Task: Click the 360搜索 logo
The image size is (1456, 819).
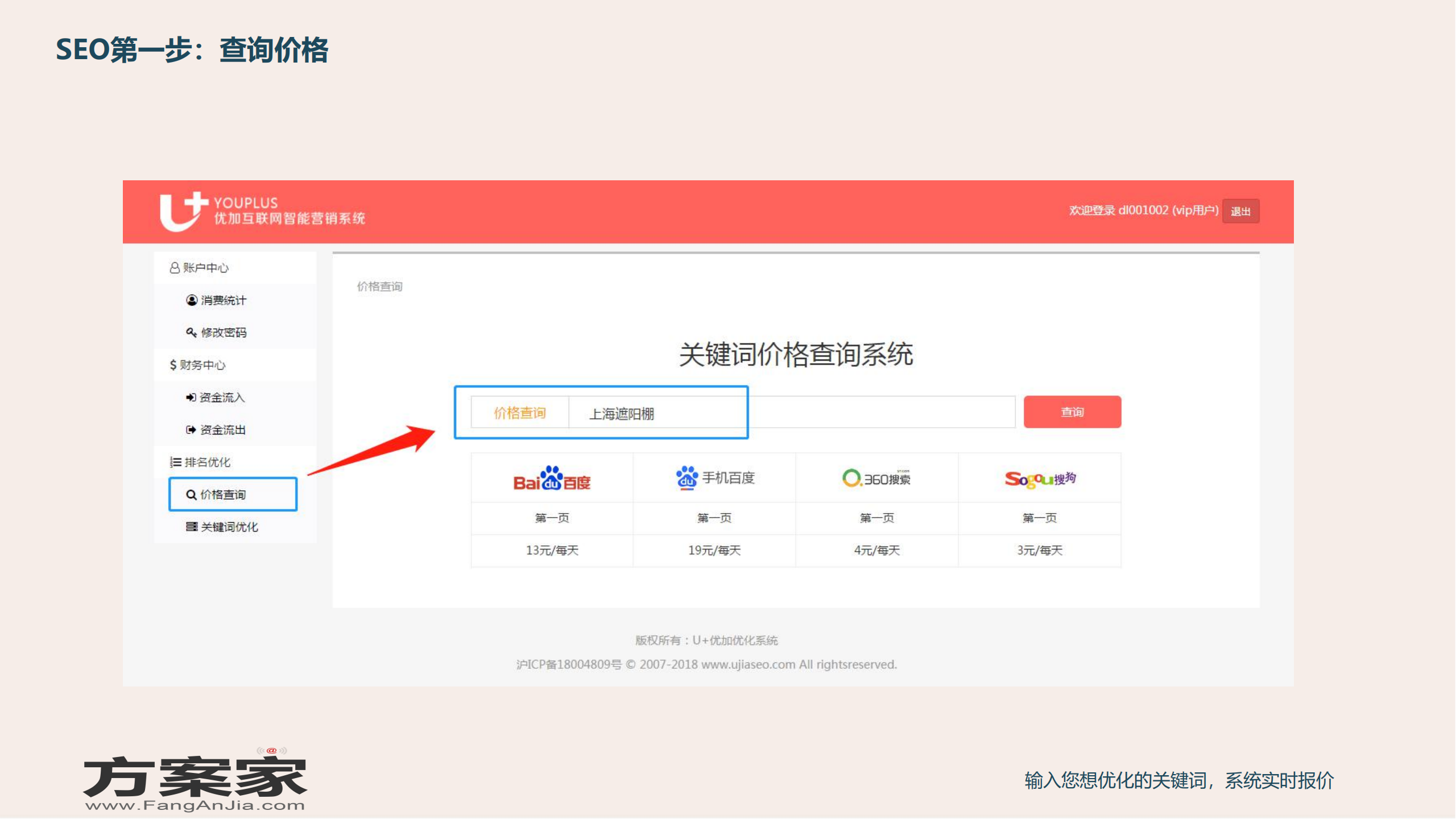Action: [x=876, y=478]
